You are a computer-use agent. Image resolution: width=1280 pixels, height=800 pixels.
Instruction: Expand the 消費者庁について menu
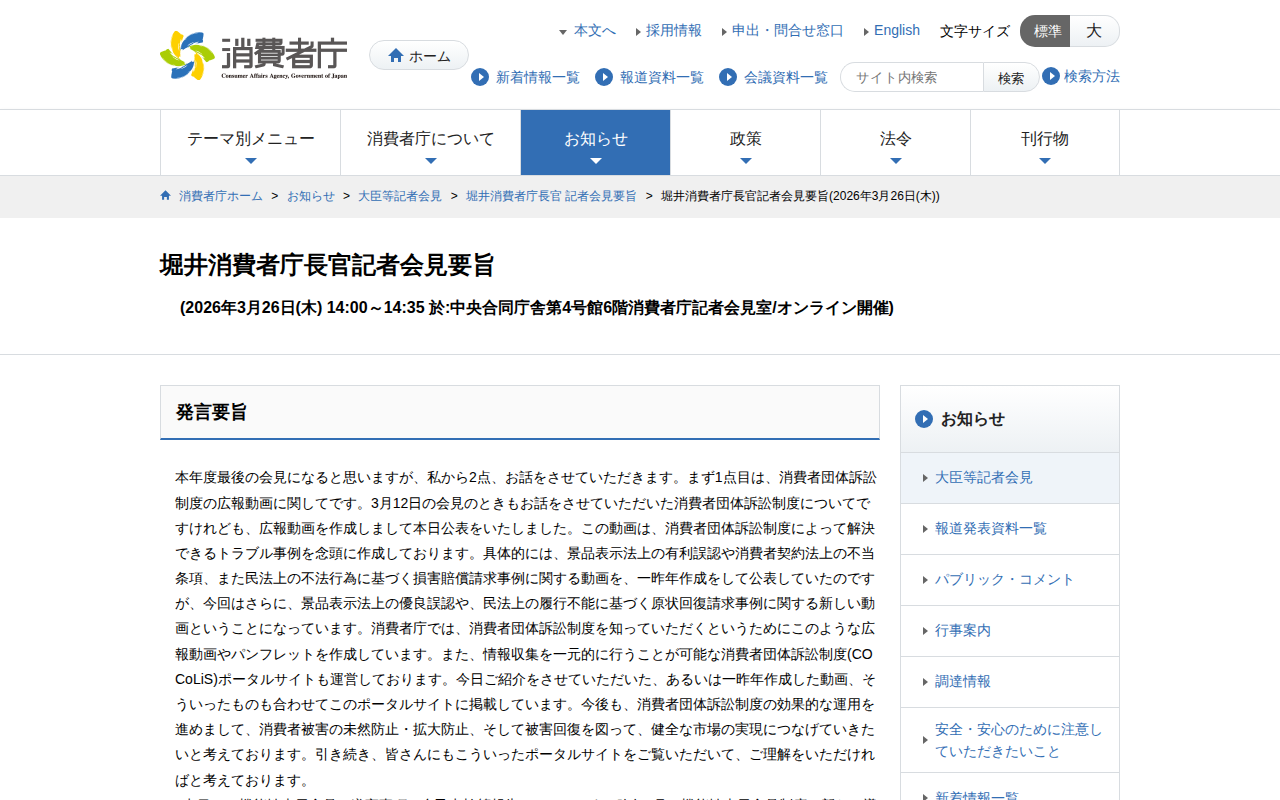(430, 142)
